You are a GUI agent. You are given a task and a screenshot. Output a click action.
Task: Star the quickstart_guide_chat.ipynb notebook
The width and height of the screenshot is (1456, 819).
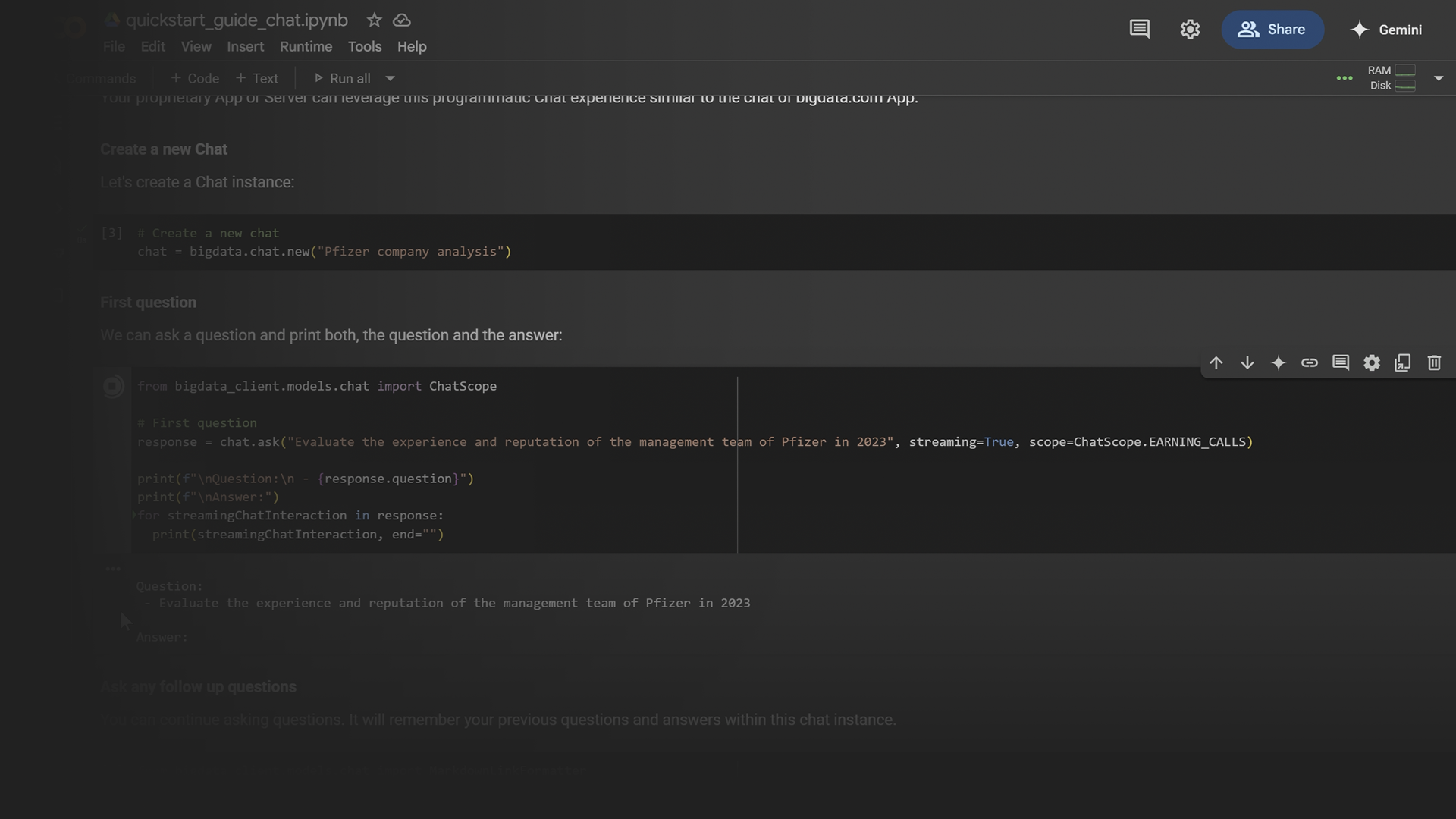click(x=374, y=20)
